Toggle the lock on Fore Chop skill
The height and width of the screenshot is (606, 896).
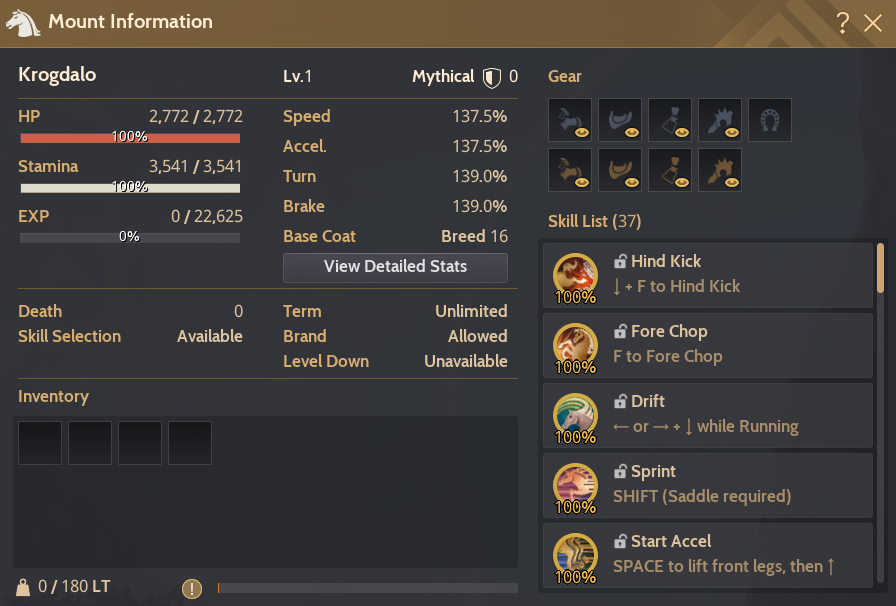[x=620, y=332]
